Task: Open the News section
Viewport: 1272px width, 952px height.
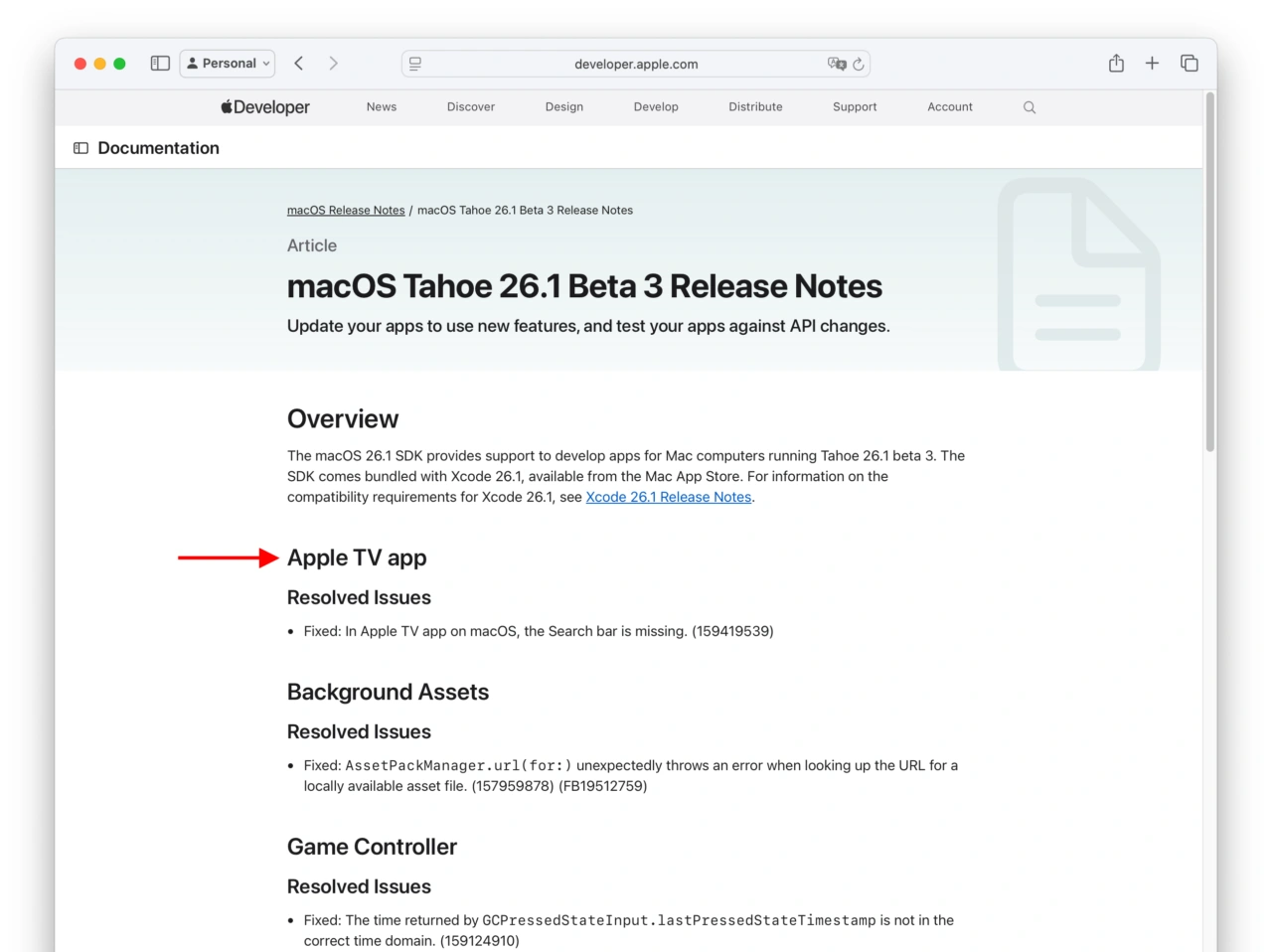Action: 382,106
